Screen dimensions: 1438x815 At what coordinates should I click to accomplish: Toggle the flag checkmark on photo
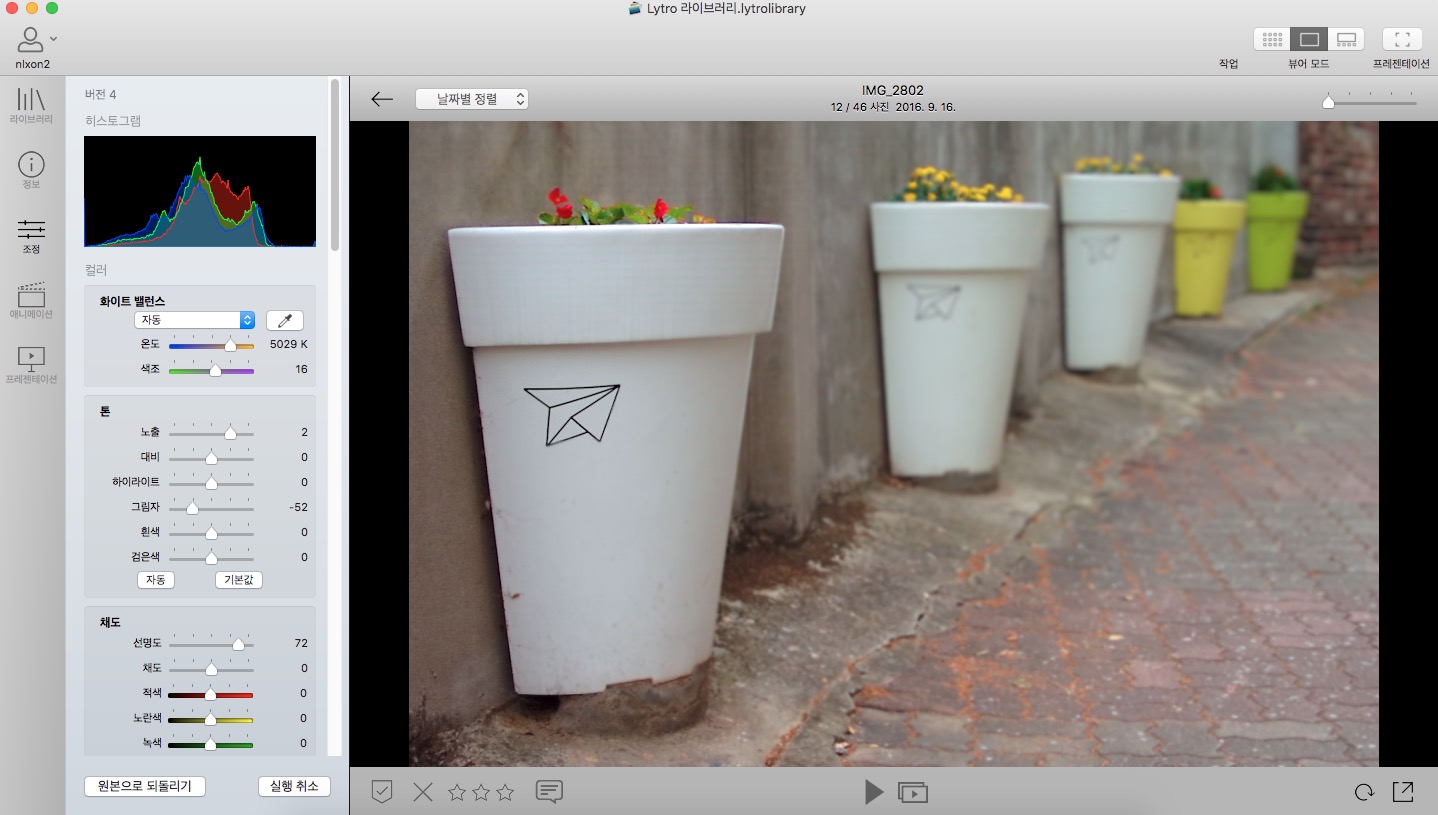tap(382, 792)
